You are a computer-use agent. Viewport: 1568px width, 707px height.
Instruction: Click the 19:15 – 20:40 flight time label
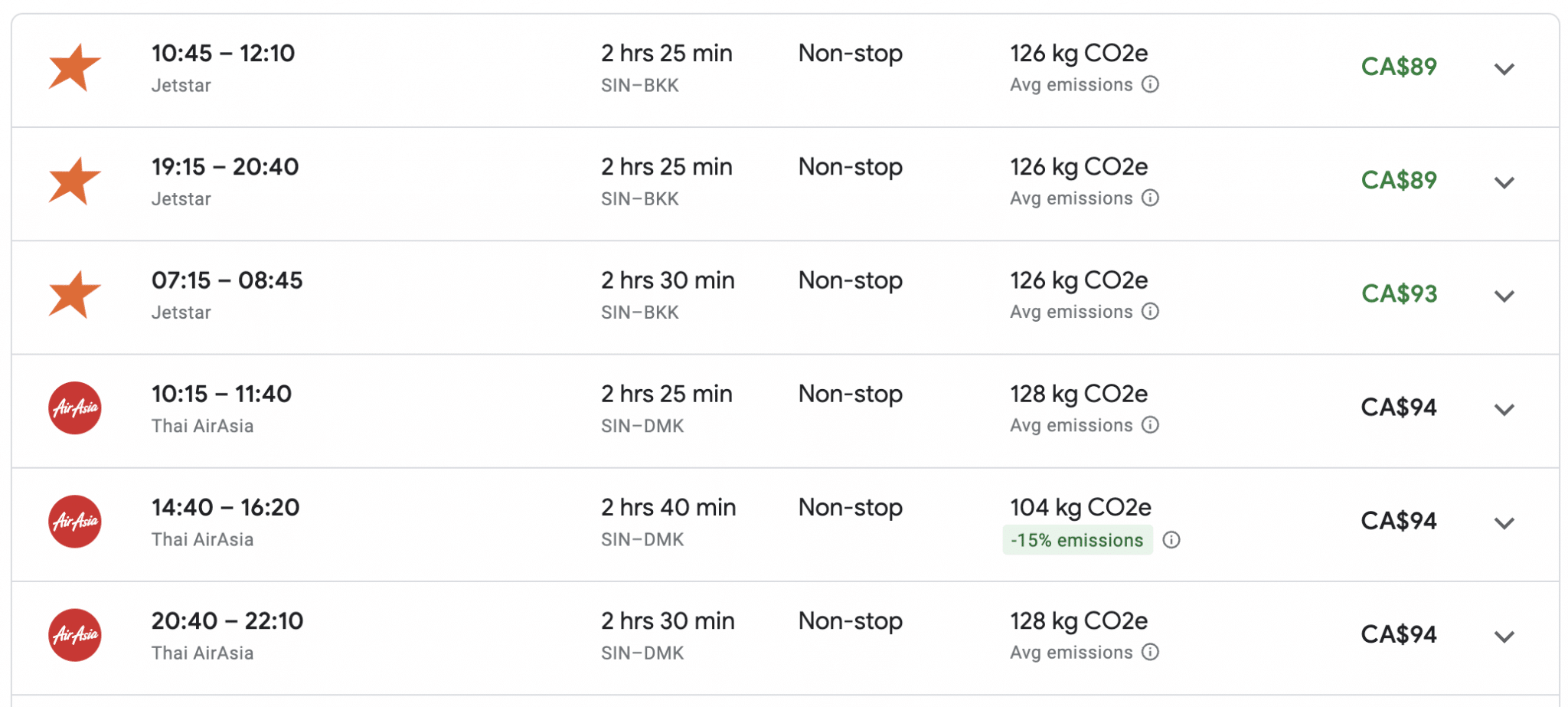click(x=224, y=166)
